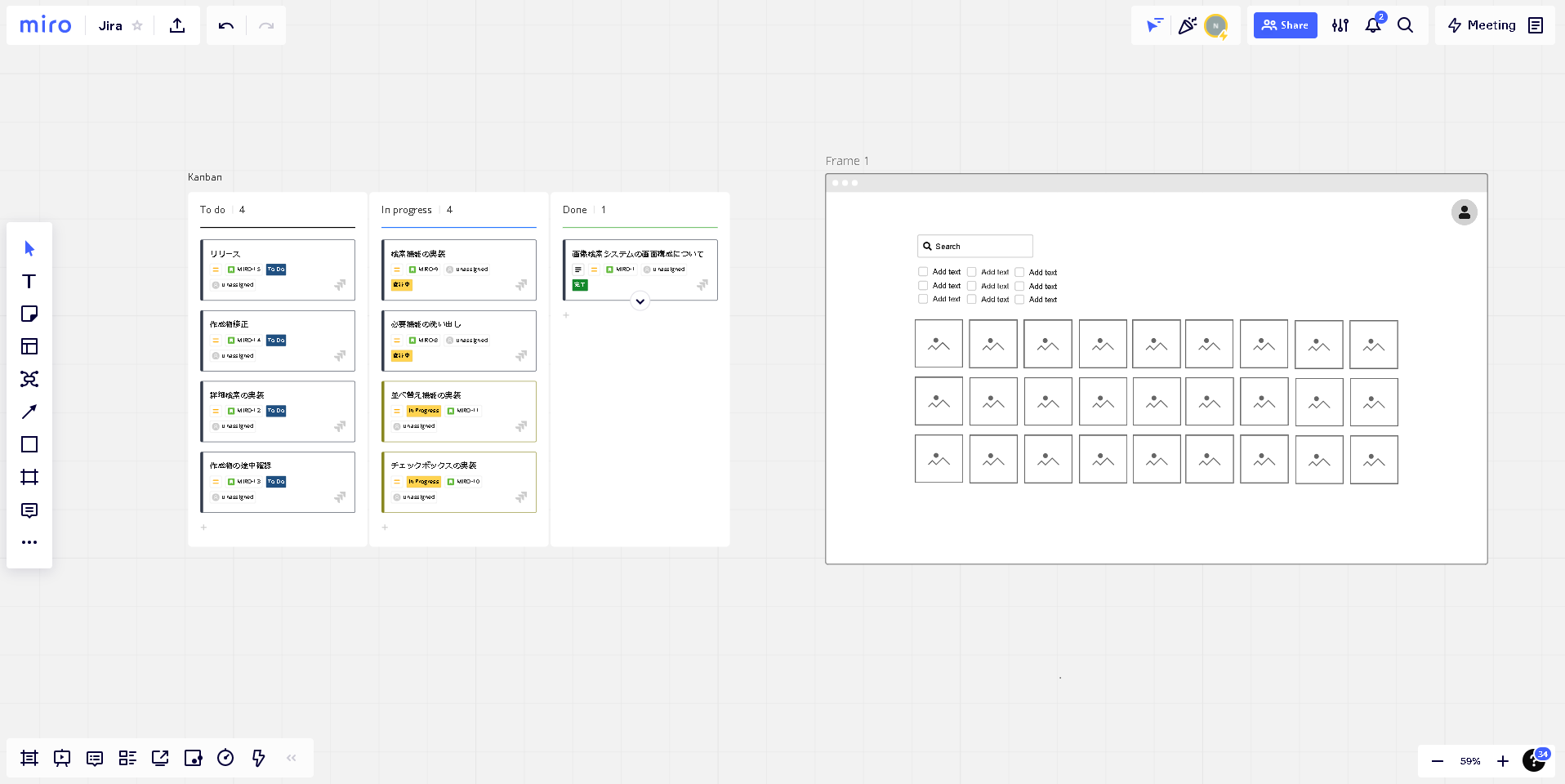The width and height of the screenshot is (1565, 784).
Task: Select the Shape rectangle tool
Action: (29, 444)
